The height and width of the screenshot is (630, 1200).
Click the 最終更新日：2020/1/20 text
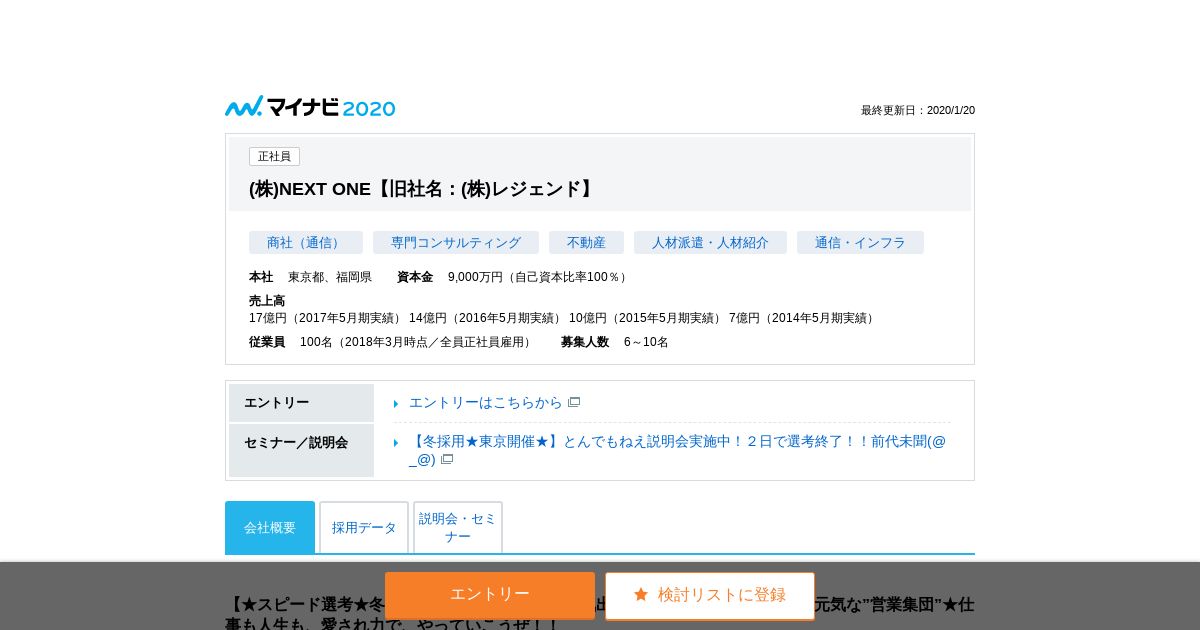tap(918, 110)
